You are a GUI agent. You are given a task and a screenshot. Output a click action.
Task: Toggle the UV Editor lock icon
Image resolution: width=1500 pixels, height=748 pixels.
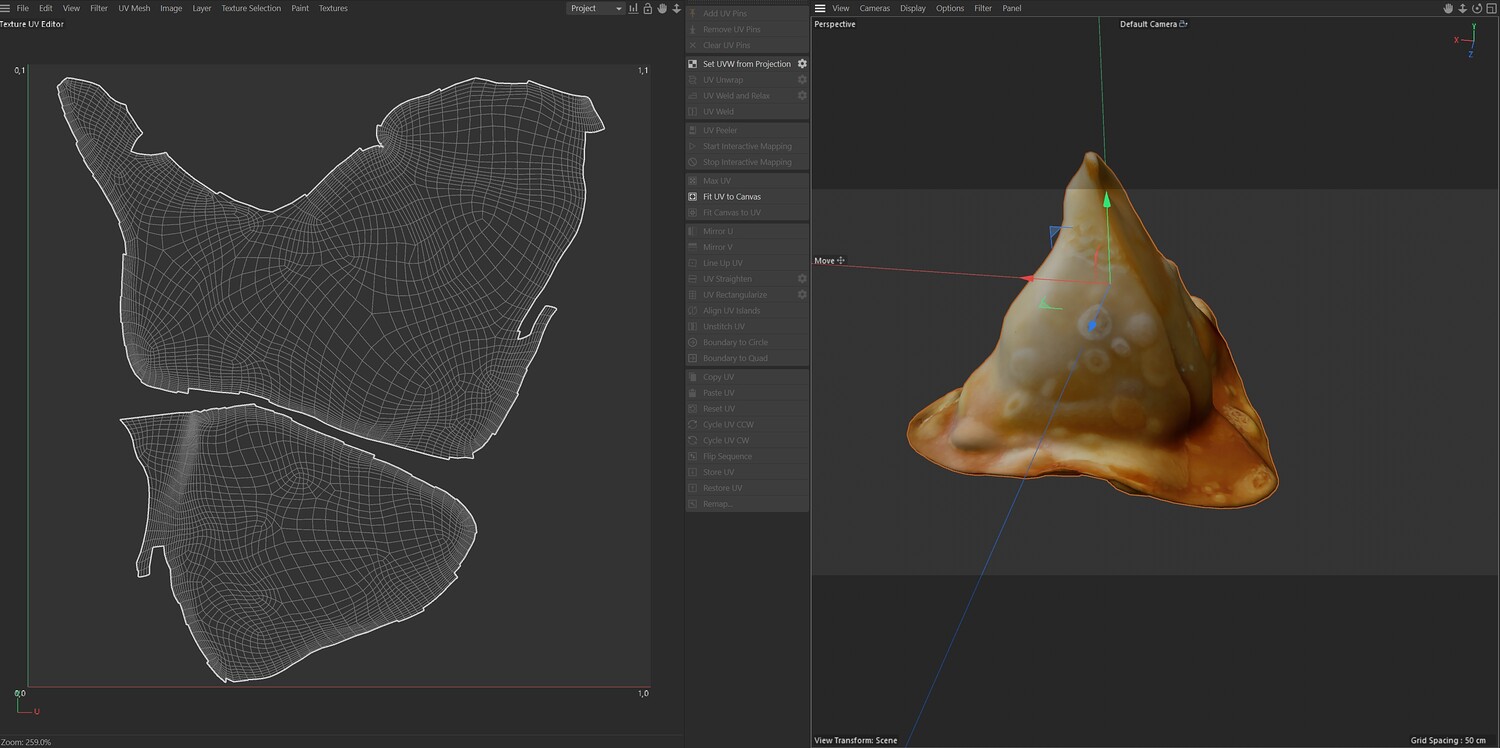coord(647,8)
